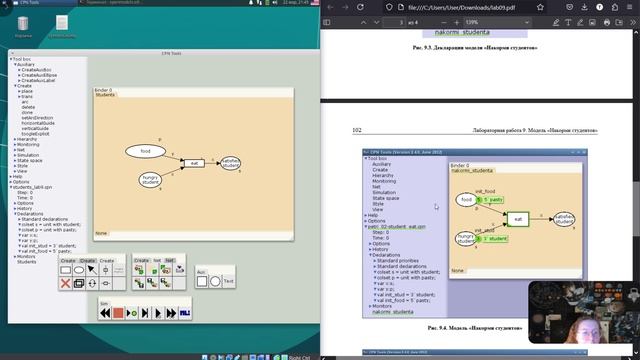The height and width of the screenshot is (360, 640).
Task: Expand the Monitoring tree node
Action: tap(15, 144)
